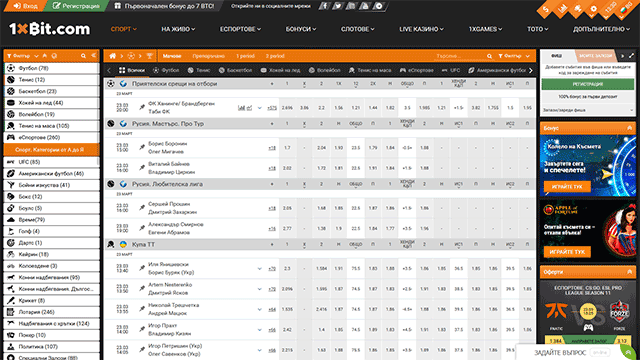Screen dimensions: 640x360
Task: Open the settings gear in the top right
Action: pyautogui.click(x=593, y=9)
